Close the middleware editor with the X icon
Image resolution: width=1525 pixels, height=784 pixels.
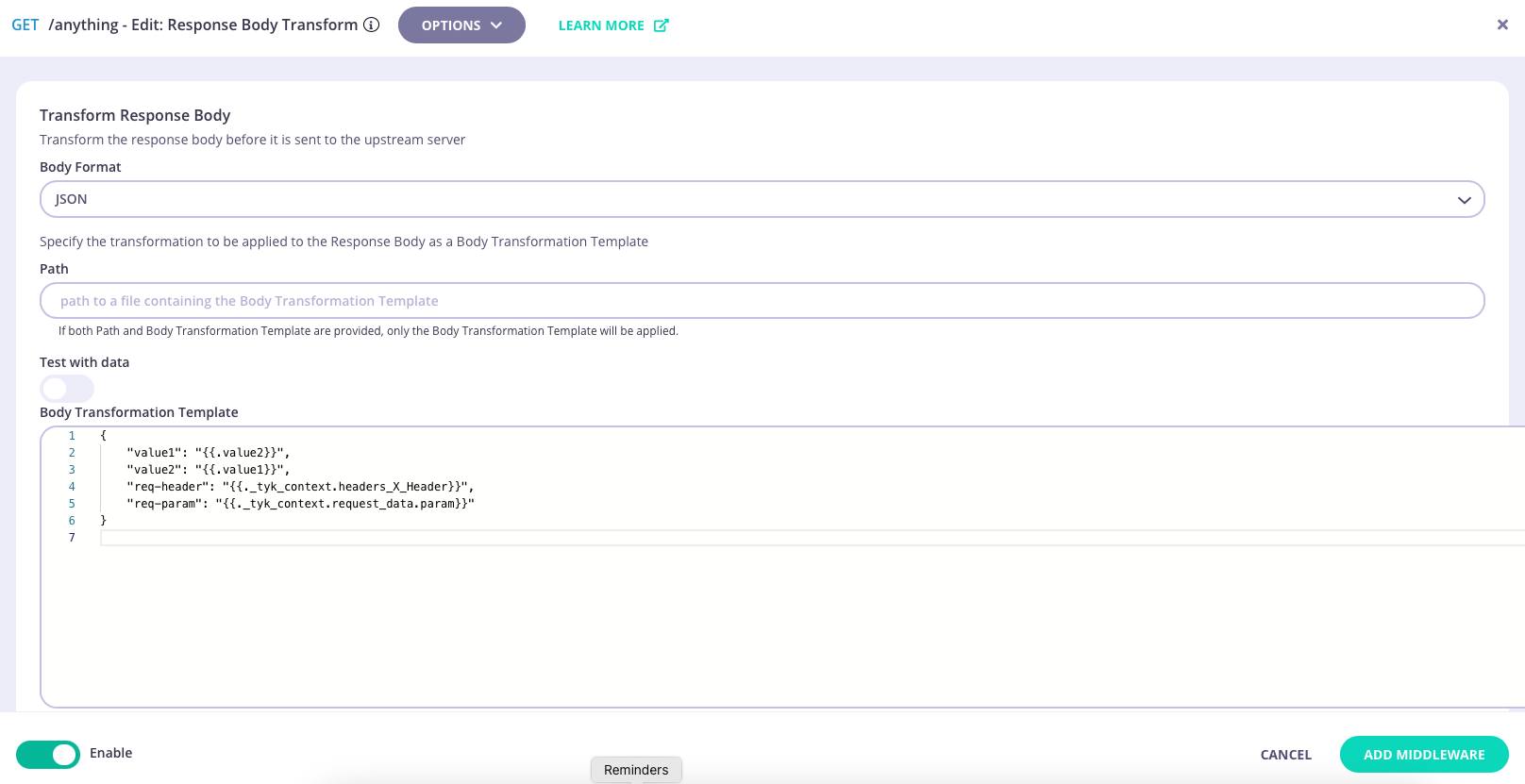pyautogui.click(x=1502, y=25)
